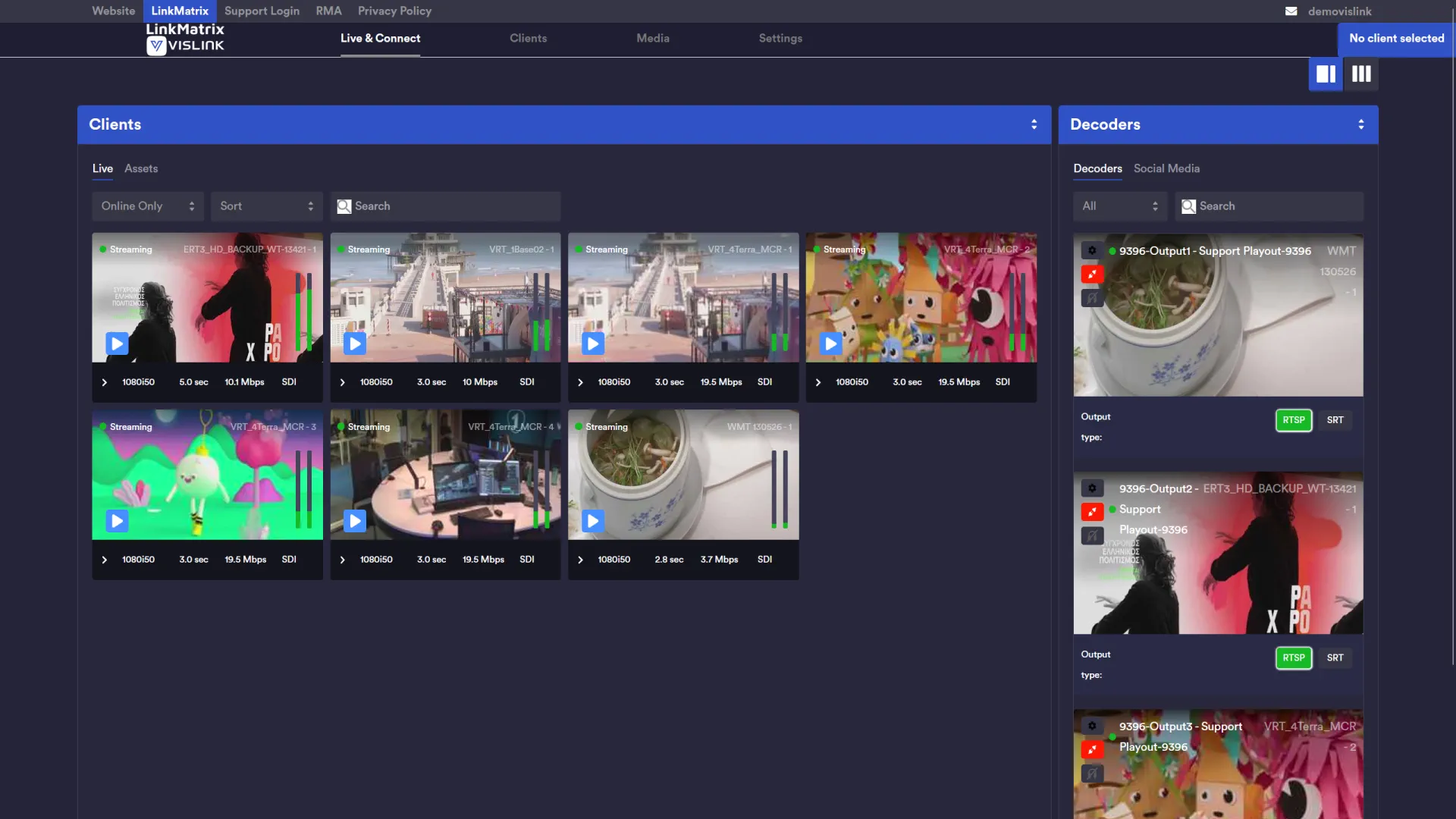Select RTSP output type for 9396-Output2
1456x819 pixels.
[1293, 658]
